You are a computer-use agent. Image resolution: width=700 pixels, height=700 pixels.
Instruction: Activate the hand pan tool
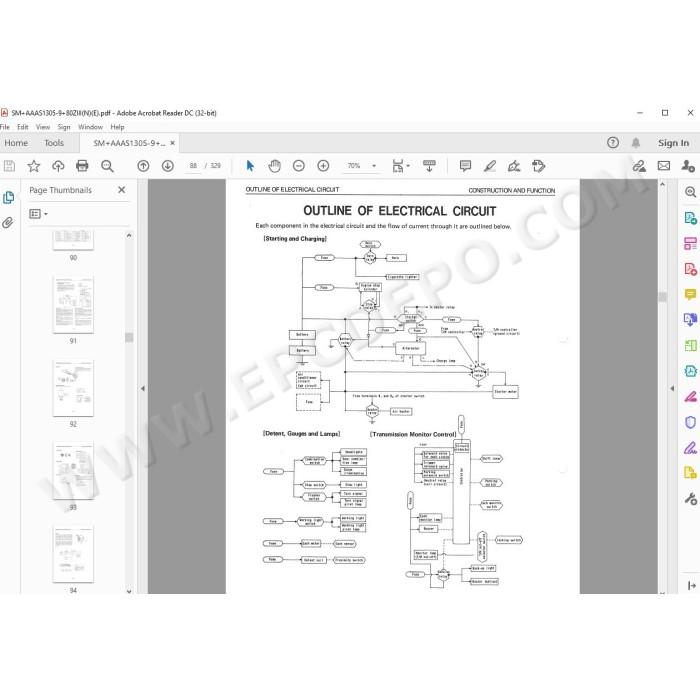275,166
